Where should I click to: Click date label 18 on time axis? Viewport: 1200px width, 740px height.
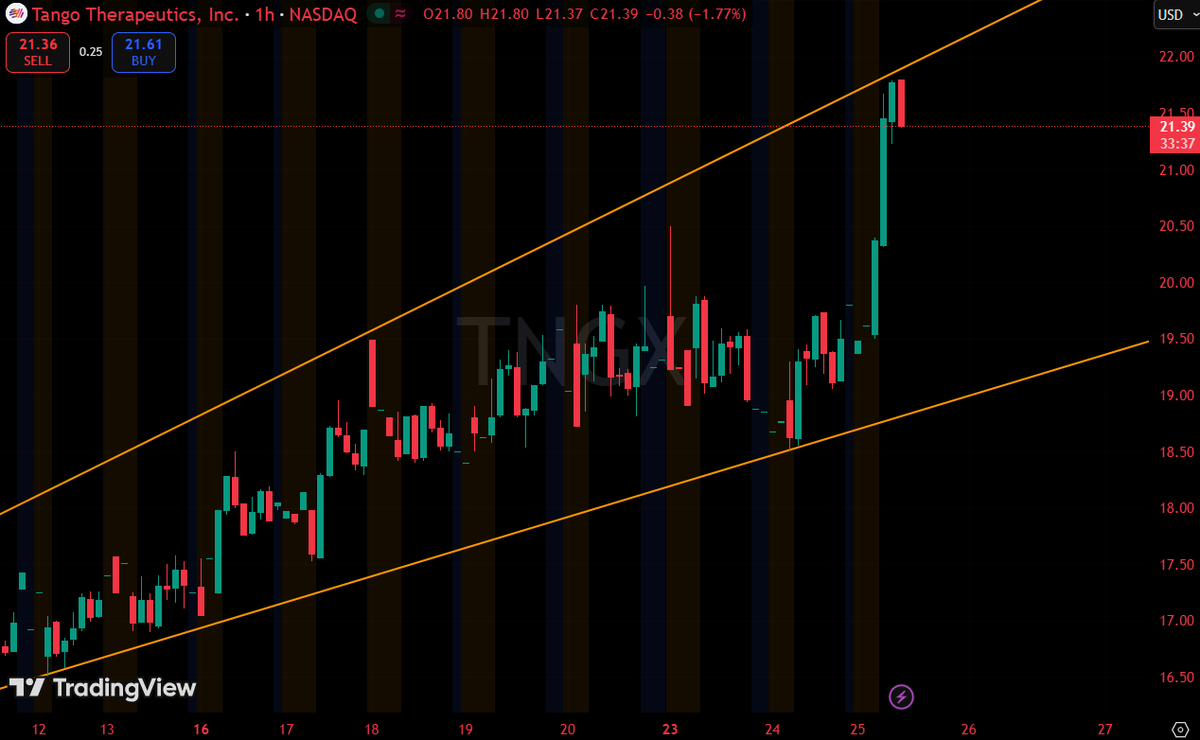[x=372, y=729]
